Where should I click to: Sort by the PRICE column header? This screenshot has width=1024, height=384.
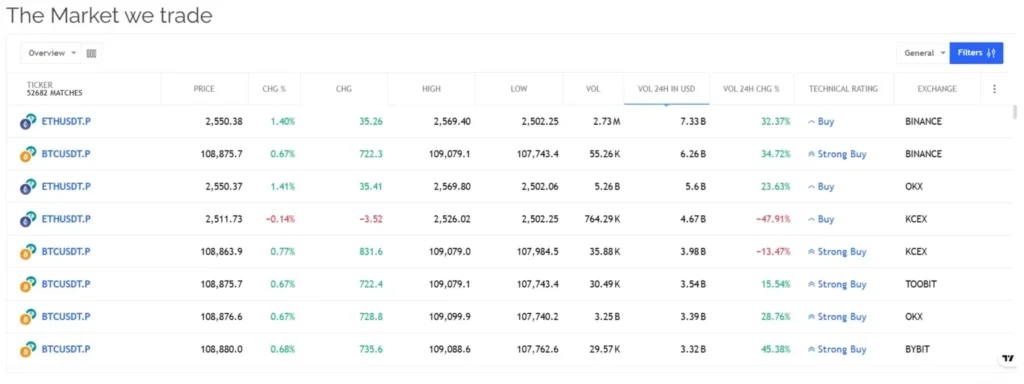[x=204, y=89]
